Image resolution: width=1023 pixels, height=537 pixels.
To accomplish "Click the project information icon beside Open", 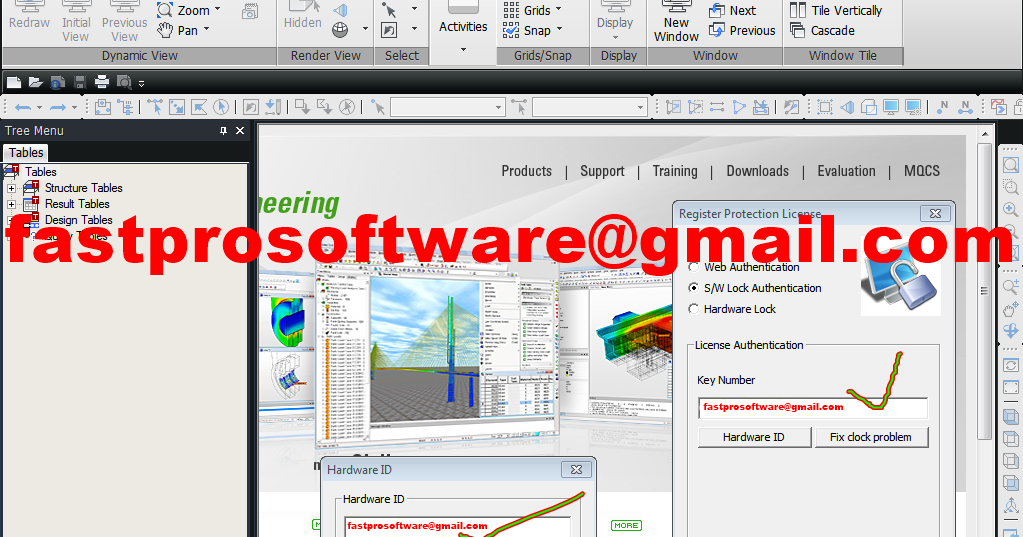I will point(57,82).
